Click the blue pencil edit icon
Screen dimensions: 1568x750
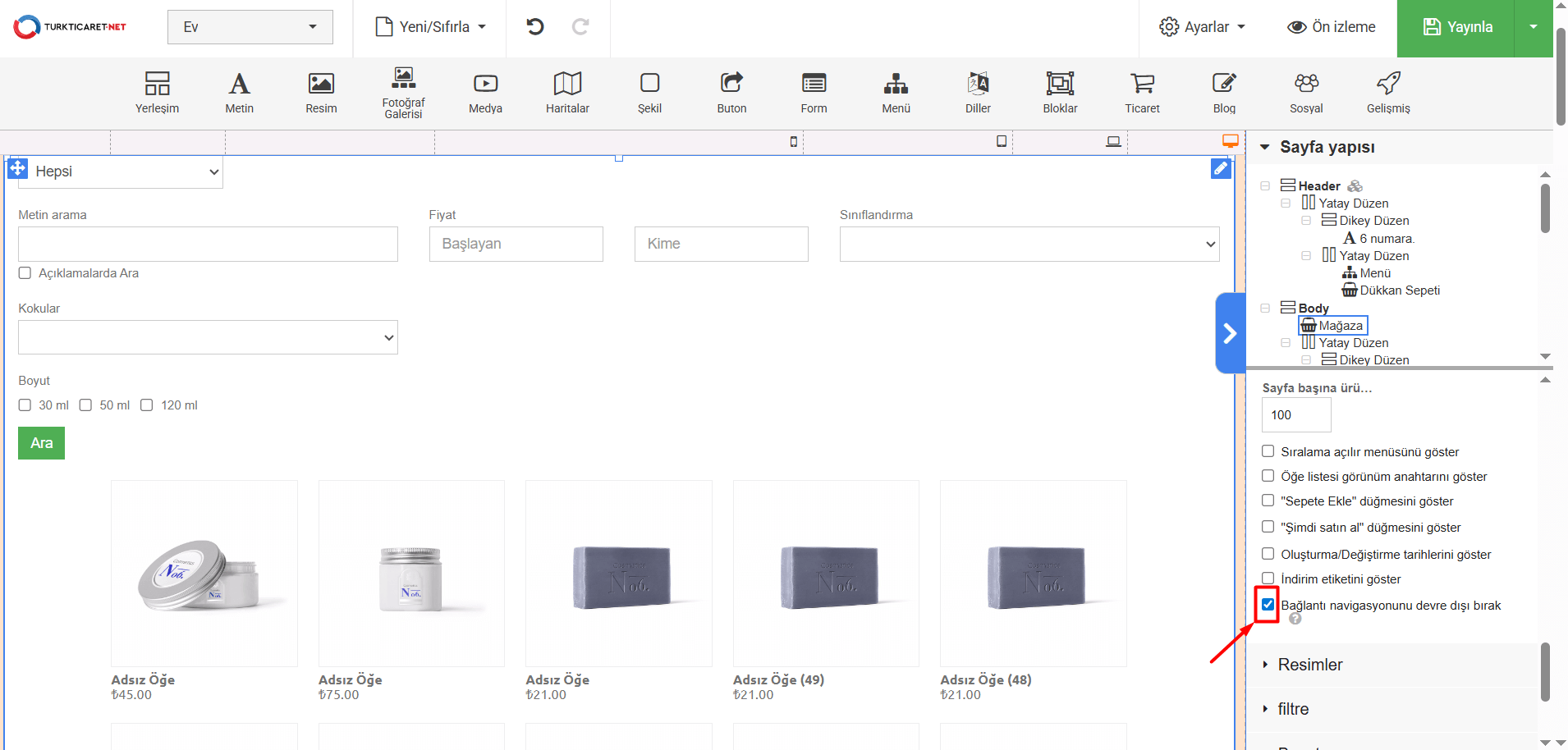click(1221, 168)
